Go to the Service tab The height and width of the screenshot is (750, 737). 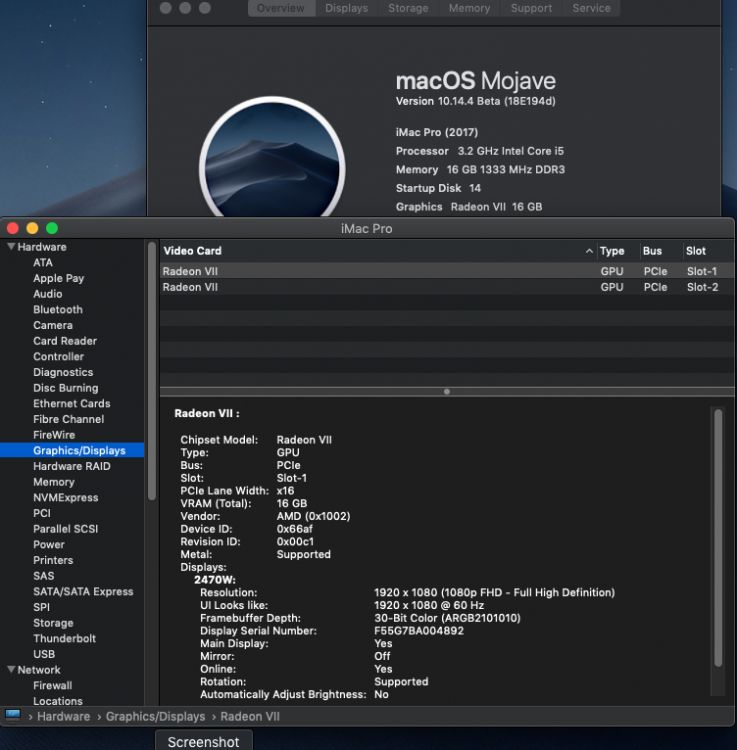591,8
